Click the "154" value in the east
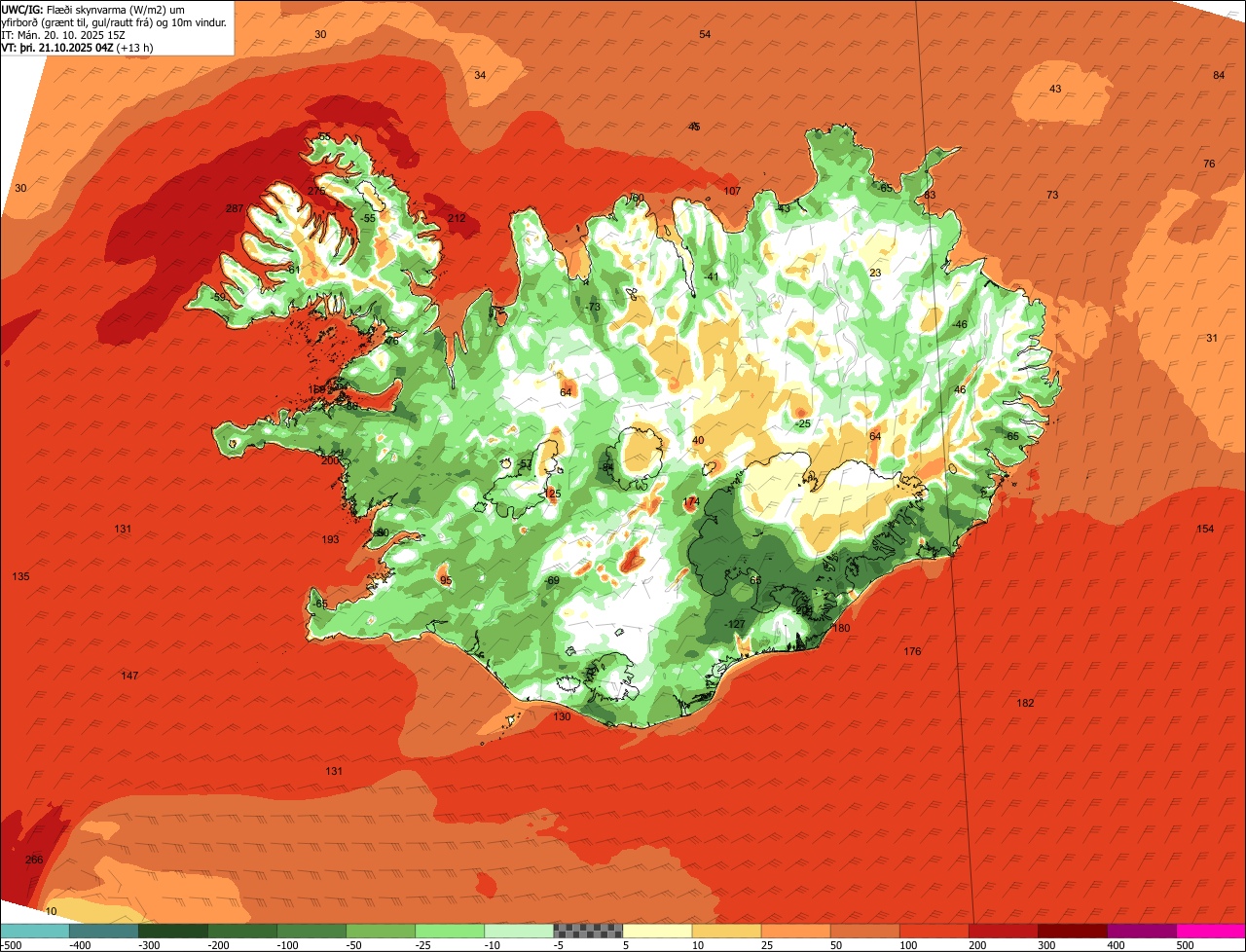 [x=1205, y=529]
